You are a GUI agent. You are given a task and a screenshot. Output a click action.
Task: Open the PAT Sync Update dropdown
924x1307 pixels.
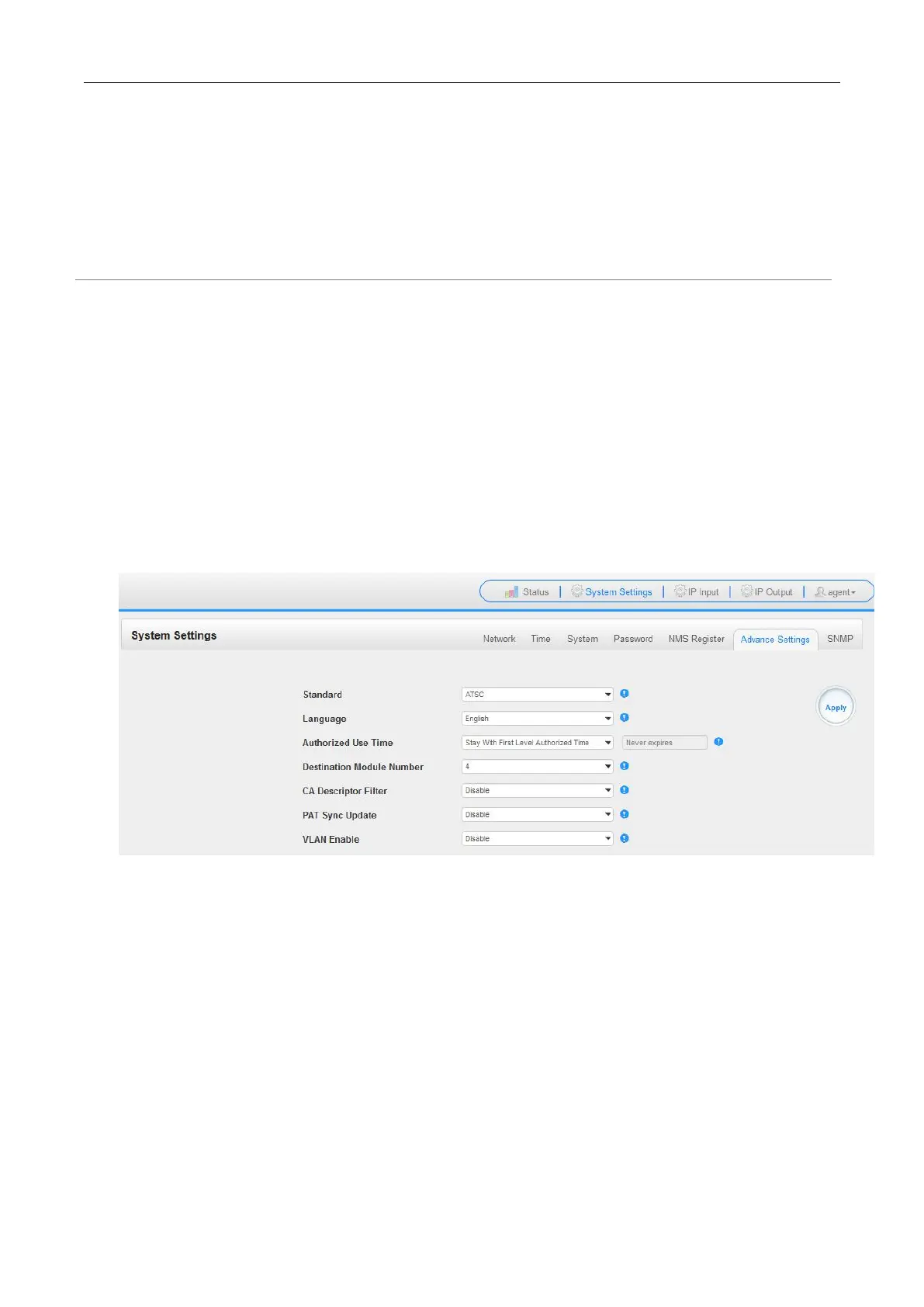pos(537,815)
